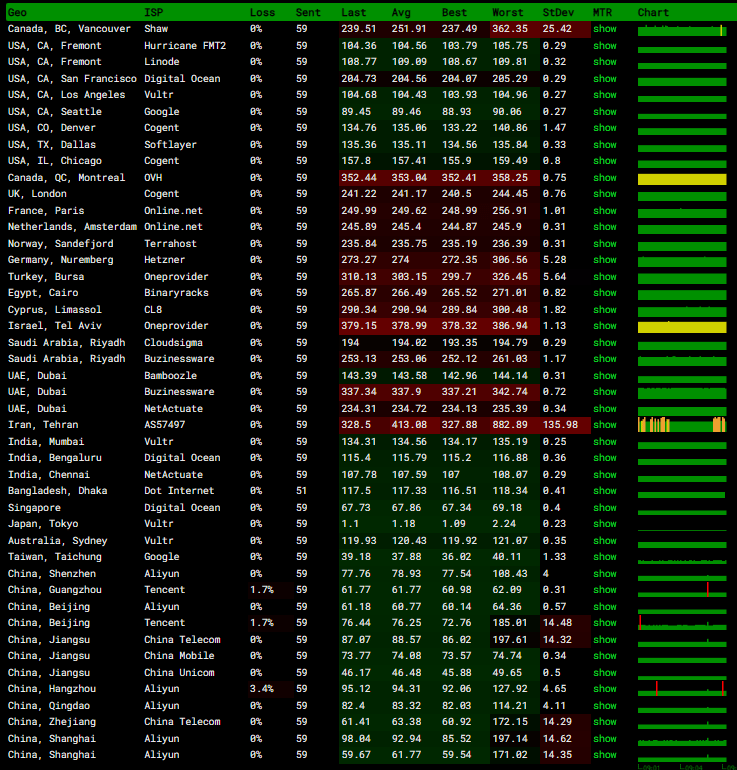Show MTR for Bengaluru Digital Ocean
This screenshot has width=737, height=770.
[604, 458]
